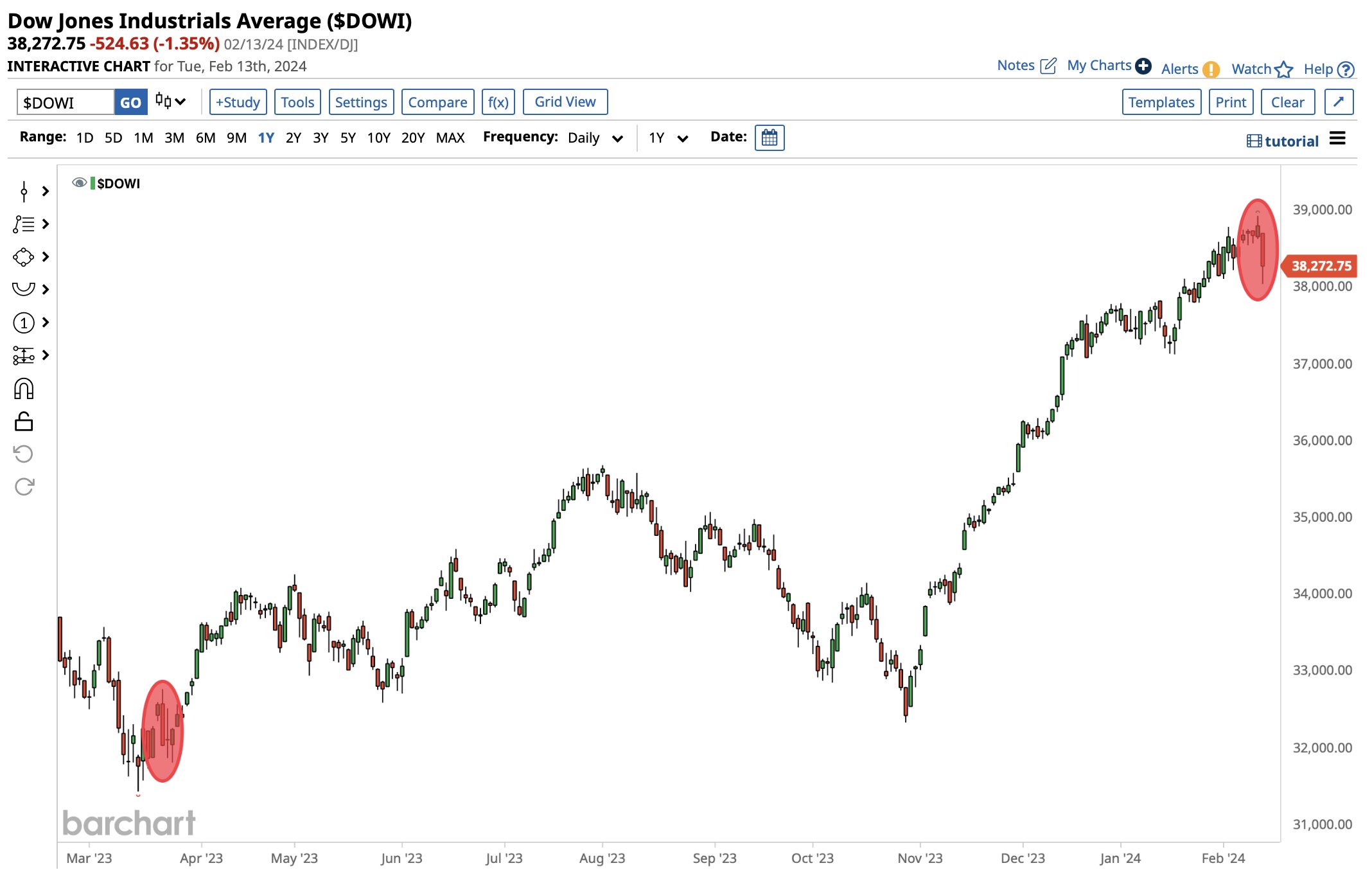This screenshot has height=888, width=1372.
Task: Open the My Charts link
Action: tap(1099, 66)
